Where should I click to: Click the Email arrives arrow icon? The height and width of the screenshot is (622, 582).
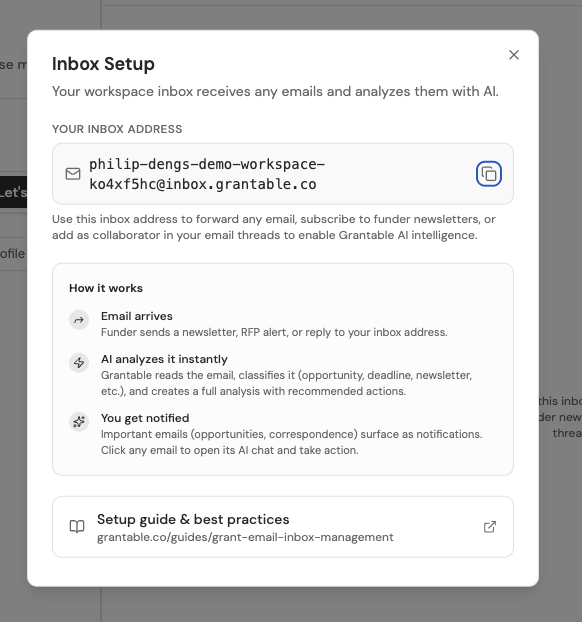tap(79, 320)
